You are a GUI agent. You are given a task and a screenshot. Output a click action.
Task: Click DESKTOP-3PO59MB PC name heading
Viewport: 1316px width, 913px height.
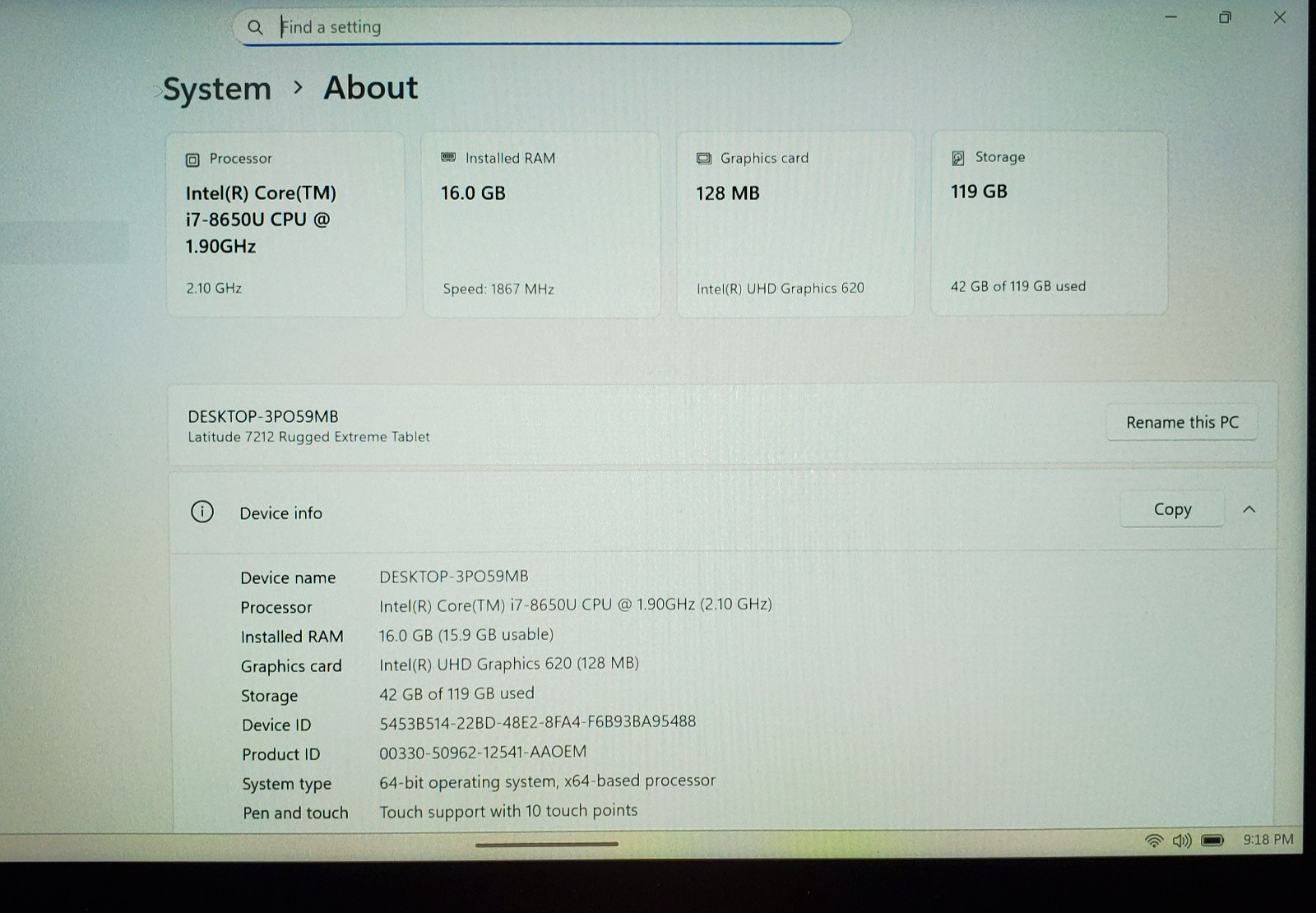pyautogui.click(x=263, y=416)
